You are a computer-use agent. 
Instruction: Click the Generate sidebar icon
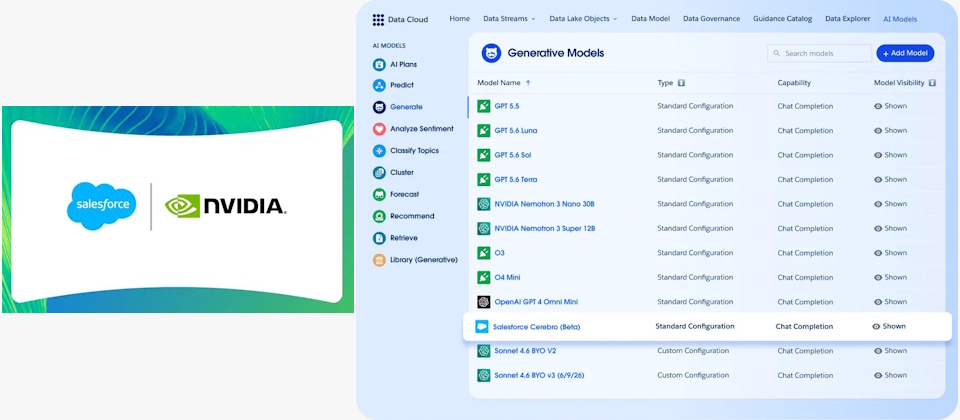379,107
